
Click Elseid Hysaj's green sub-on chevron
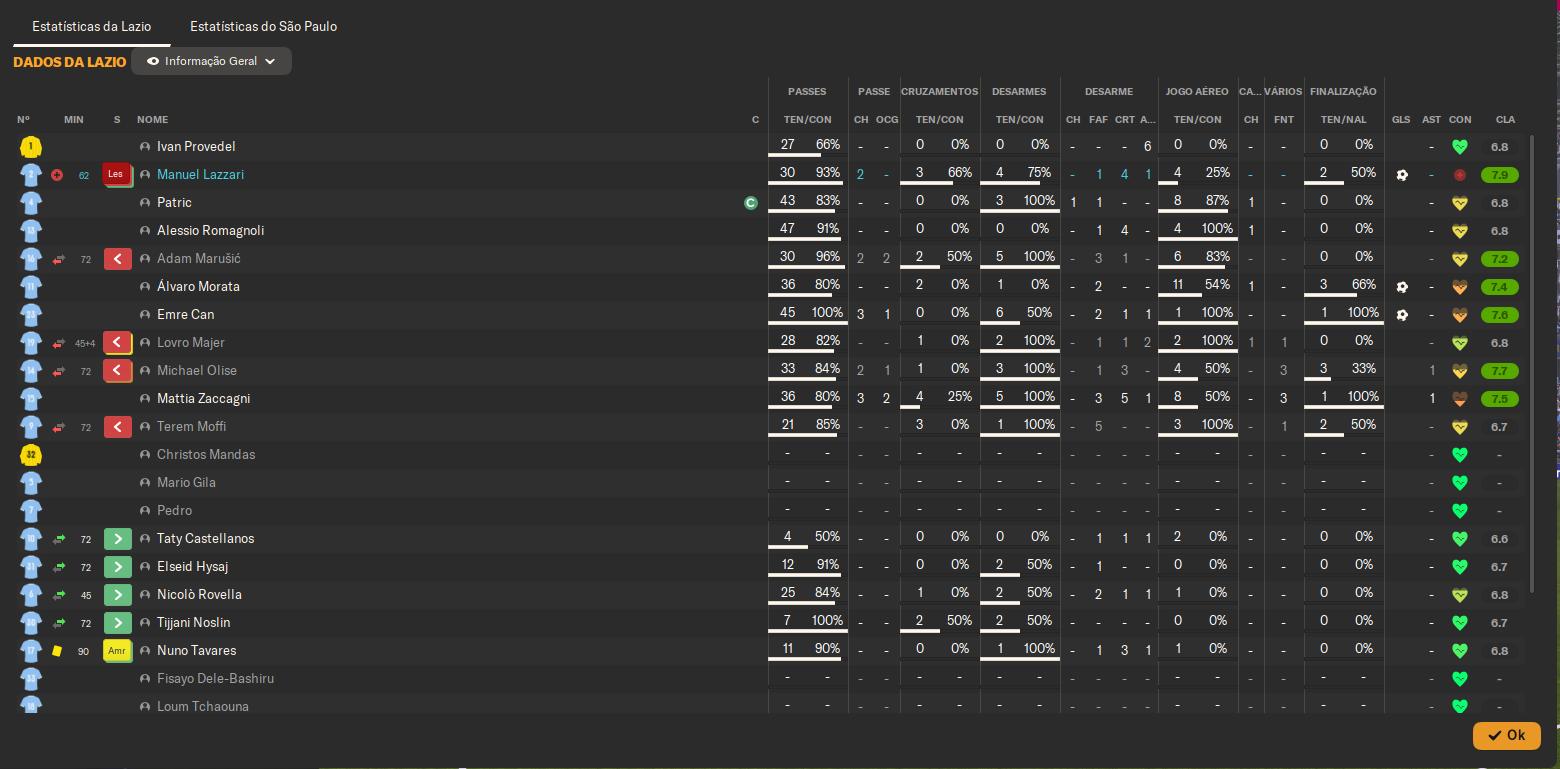coord(118,567)
